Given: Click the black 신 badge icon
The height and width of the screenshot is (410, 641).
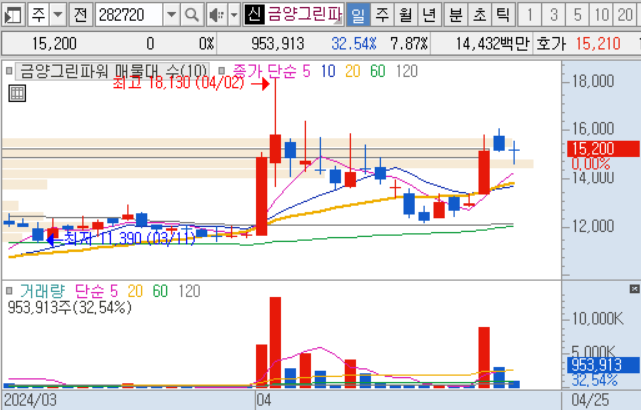Looking at the screenshot, I should point(254,15).
